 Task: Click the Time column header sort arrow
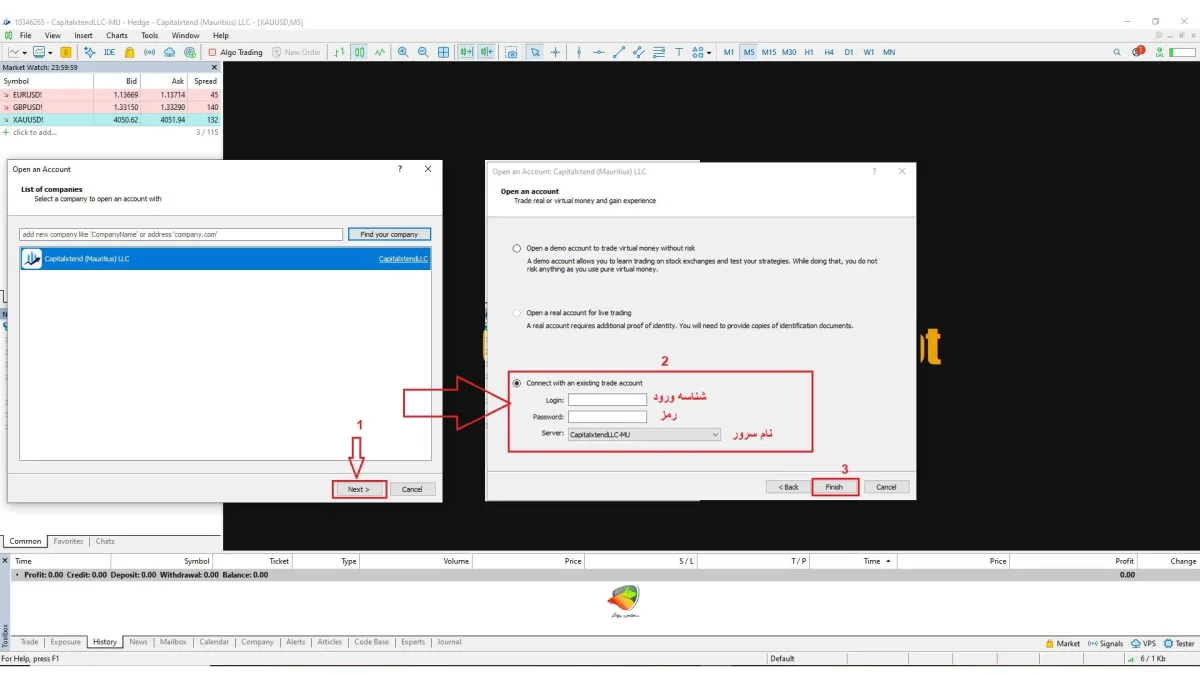tap(887, 561)
